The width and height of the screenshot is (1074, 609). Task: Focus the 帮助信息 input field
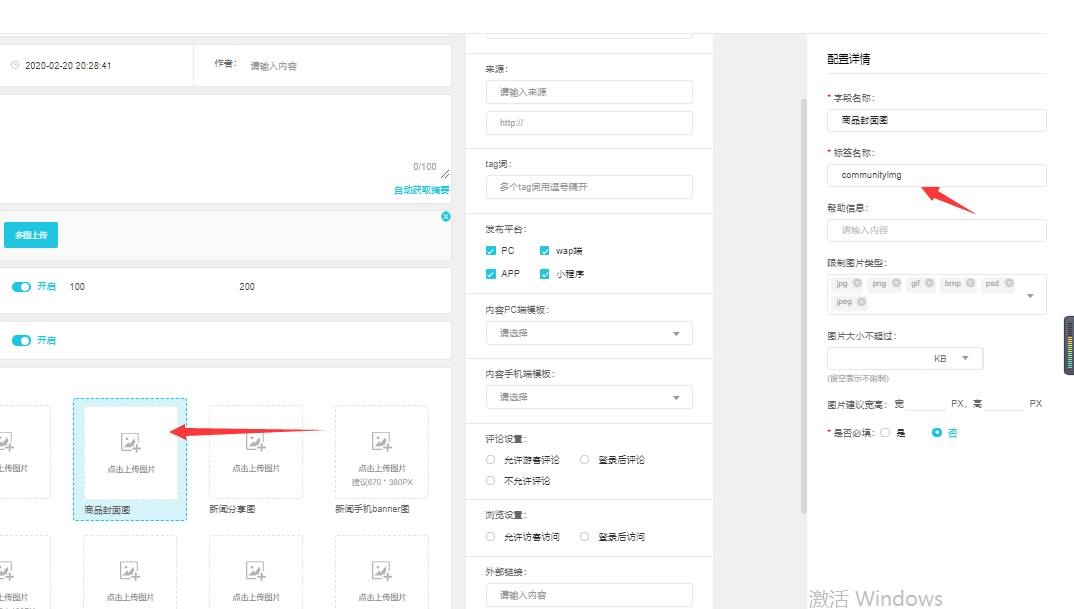tap(936, 230)
